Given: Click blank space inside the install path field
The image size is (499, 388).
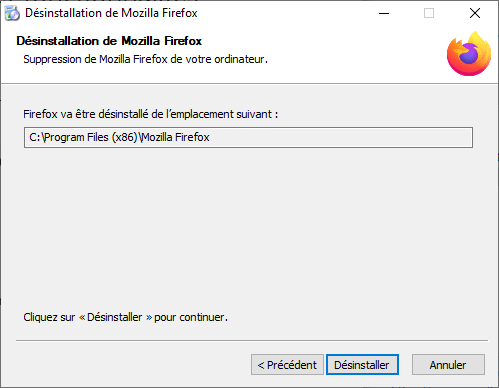Looking at the screenshot, I should [340, 137].
